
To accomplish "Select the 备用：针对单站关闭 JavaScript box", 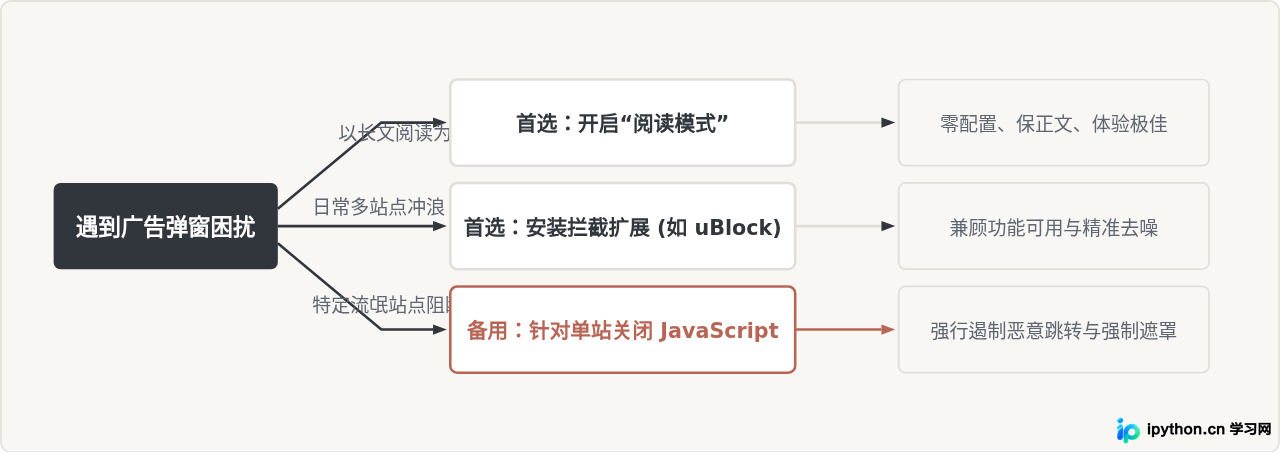I will coord(622,330).
